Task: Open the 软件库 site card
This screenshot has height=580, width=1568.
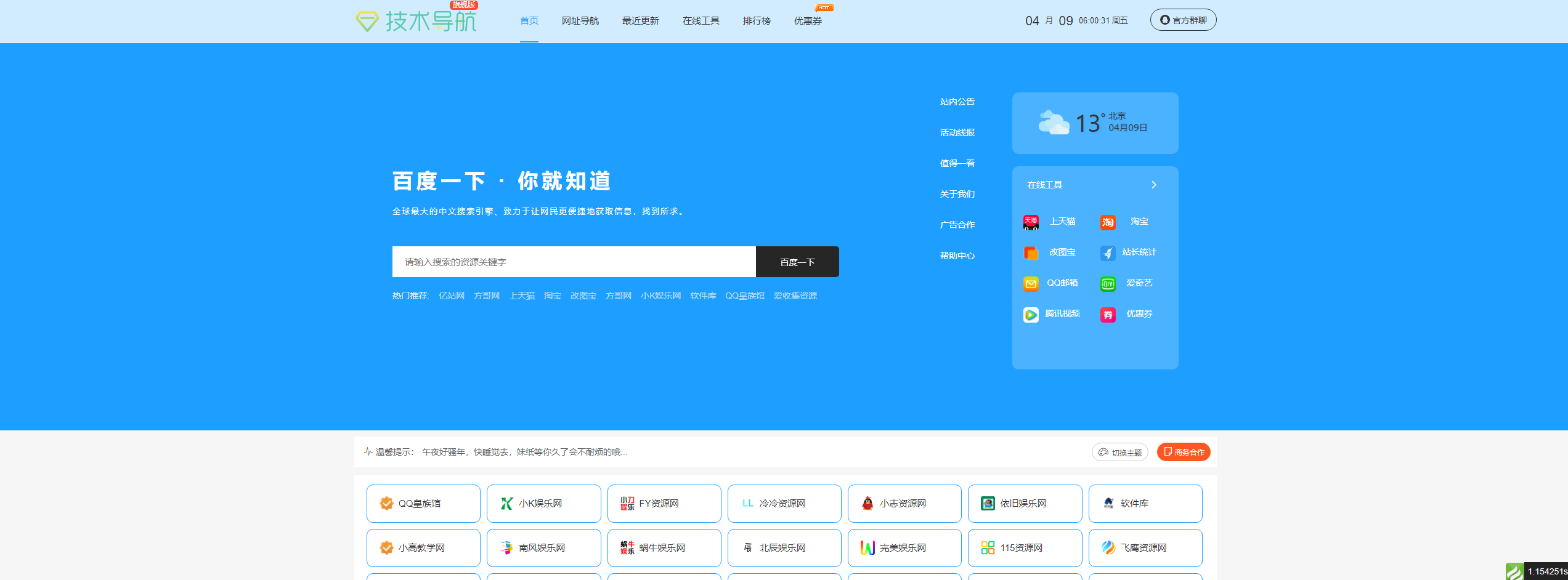Action: pyautogui.click(x=1145, y=504)
